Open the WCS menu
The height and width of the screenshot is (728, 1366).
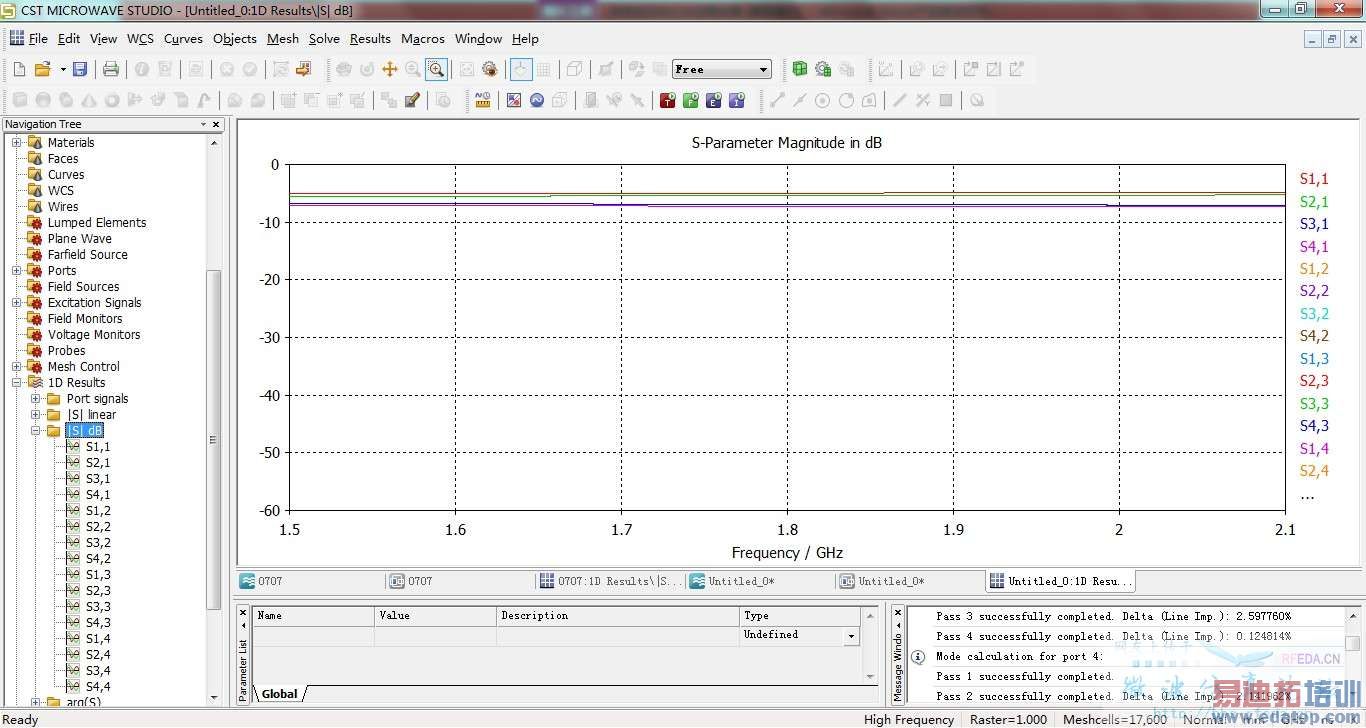140,39
